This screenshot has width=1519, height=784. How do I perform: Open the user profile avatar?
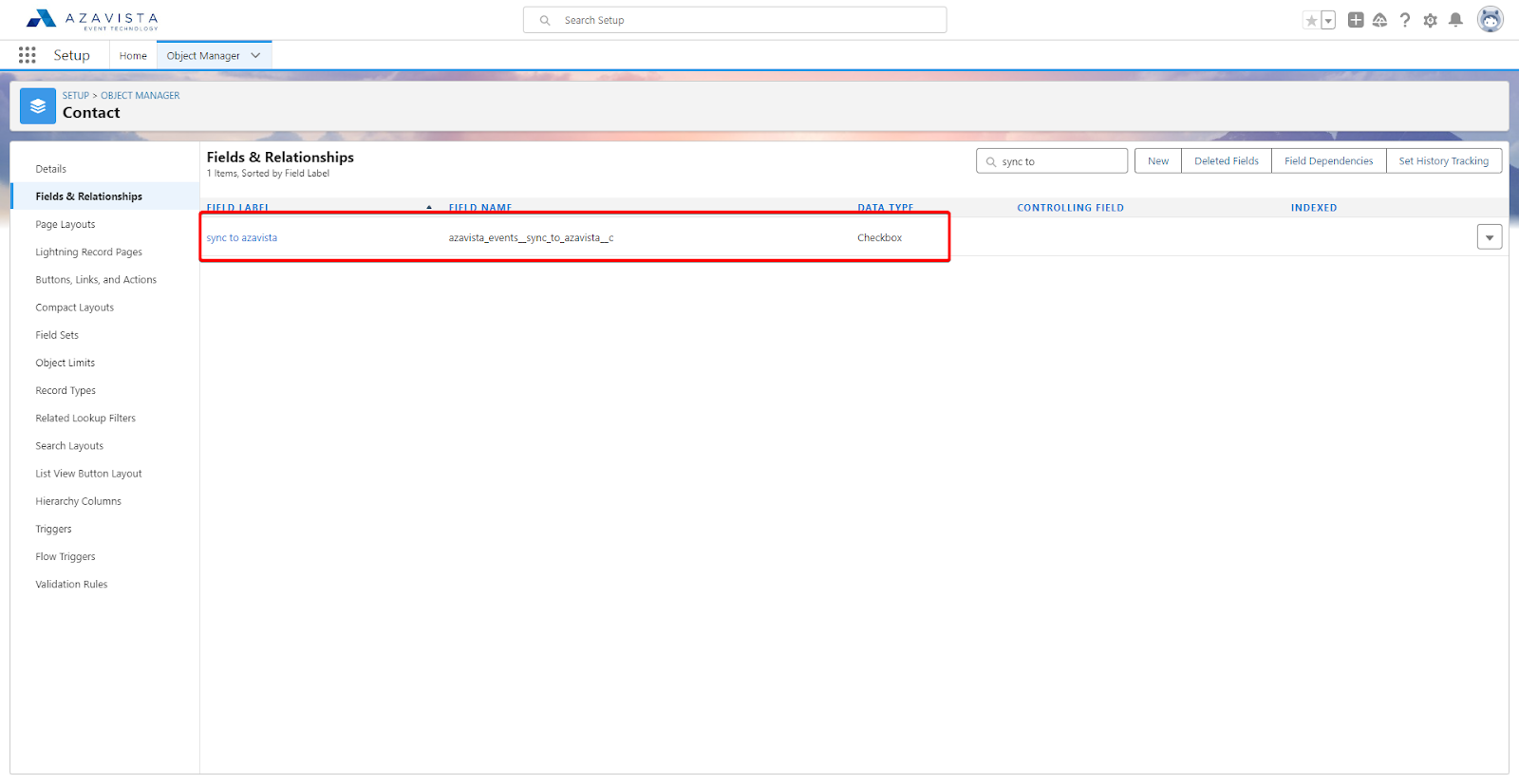(x=1491, y=19)
